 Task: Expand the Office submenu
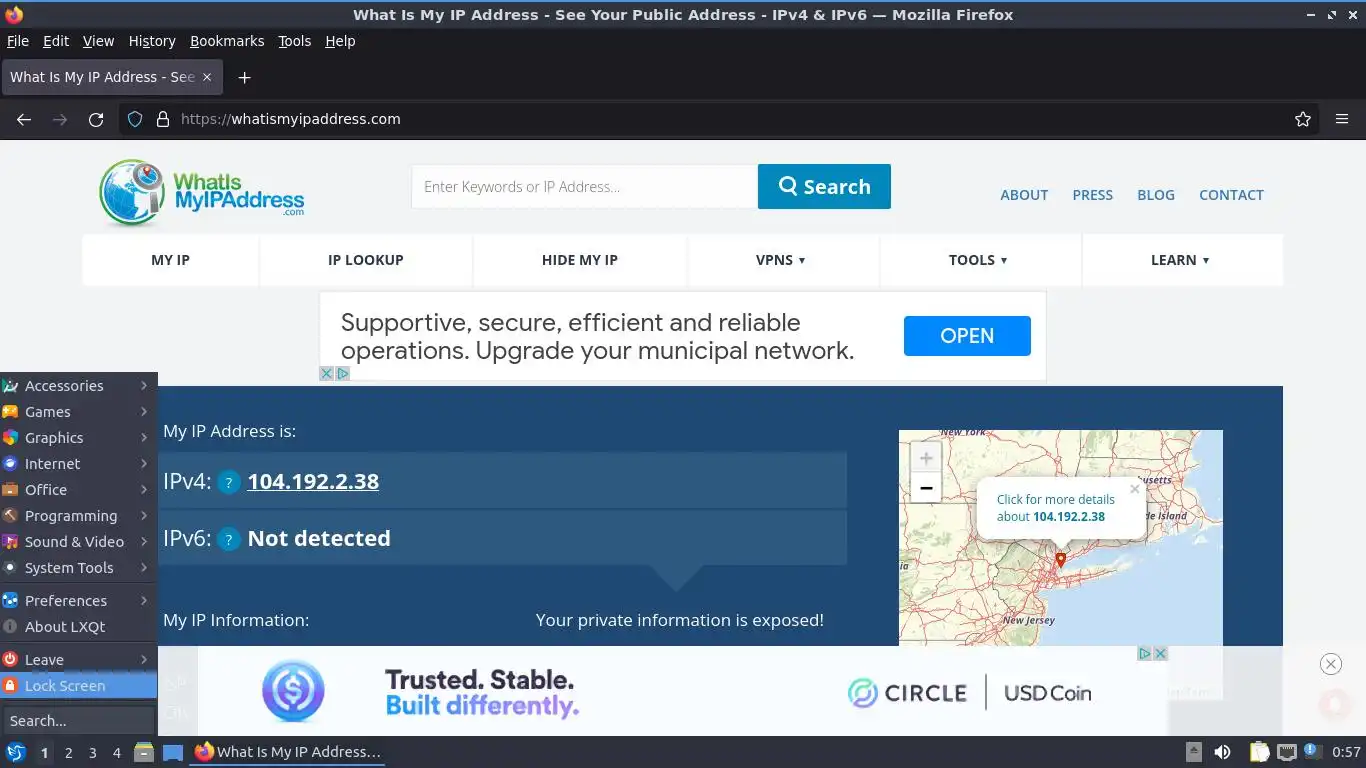click(x=78, y=490)
